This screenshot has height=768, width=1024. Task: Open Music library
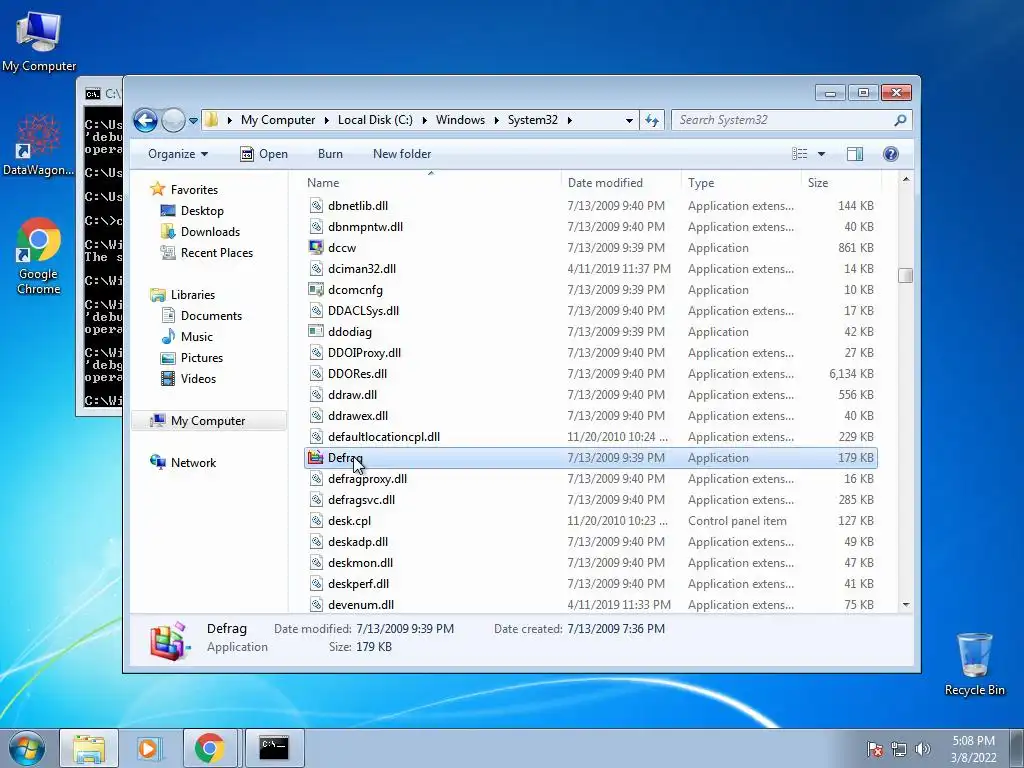[197, 337]
